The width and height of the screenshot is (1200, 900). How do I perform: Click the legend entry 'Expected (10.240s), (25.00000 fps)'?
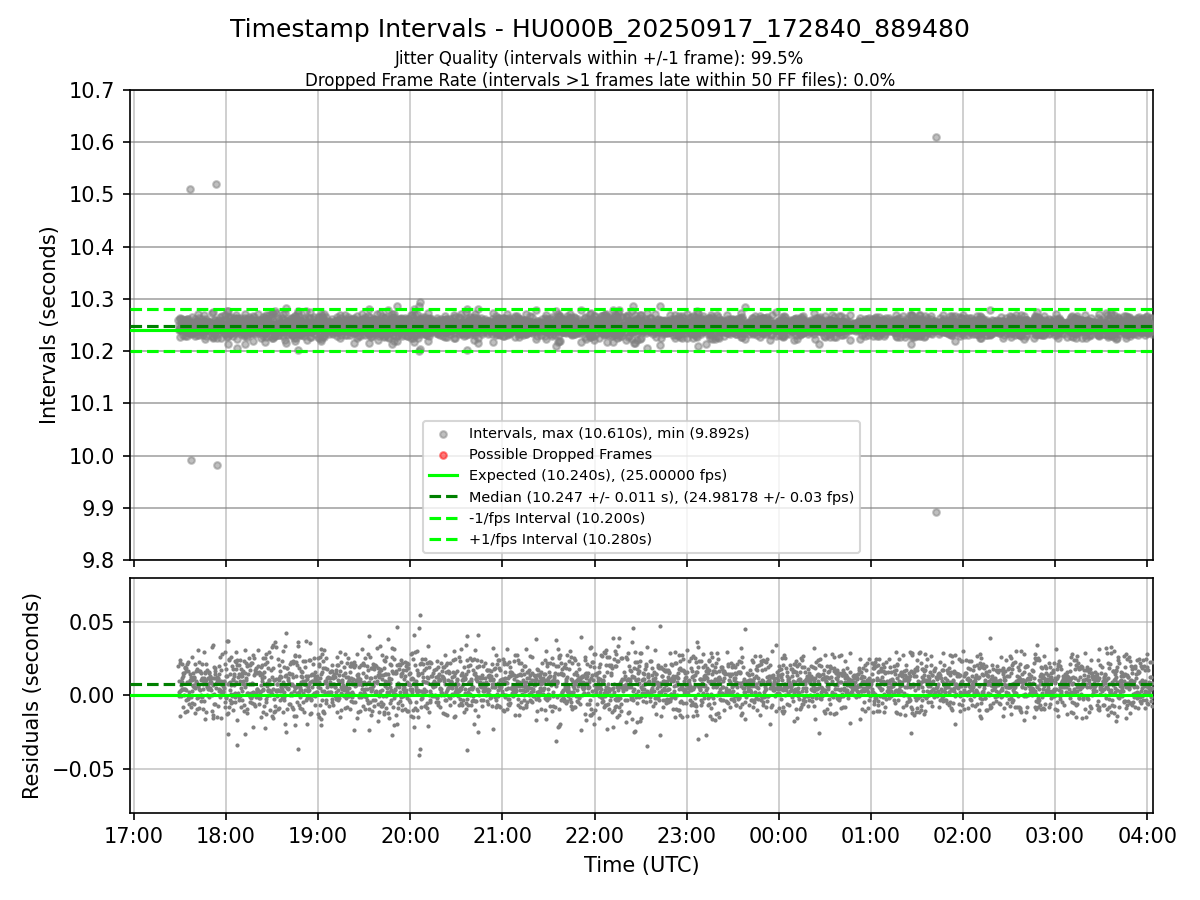click(598, 475)
